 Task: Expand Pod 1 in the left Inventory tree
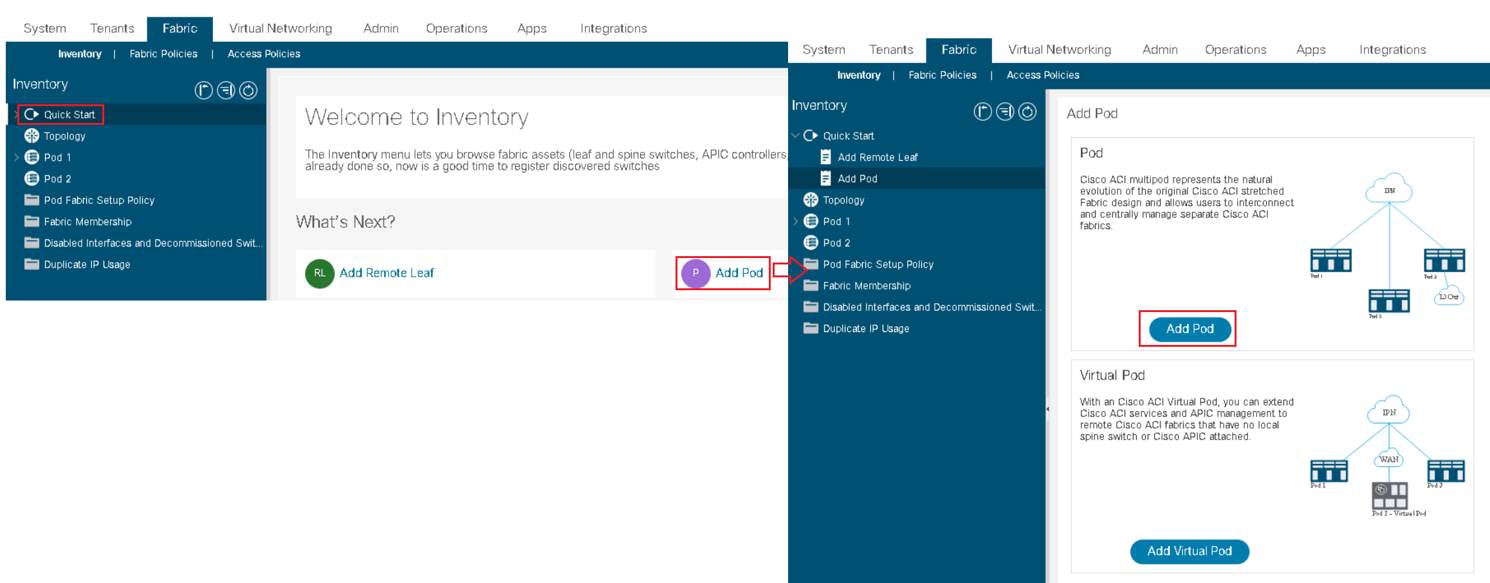pyautogui.click(x=17, y=158)
